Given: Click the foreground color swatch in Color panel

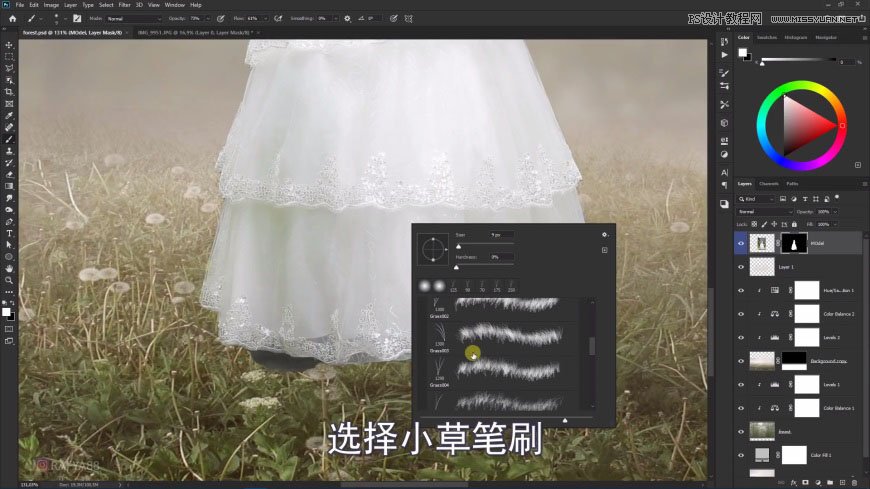Looking at the screenshot, I should (x=742, y=53).
